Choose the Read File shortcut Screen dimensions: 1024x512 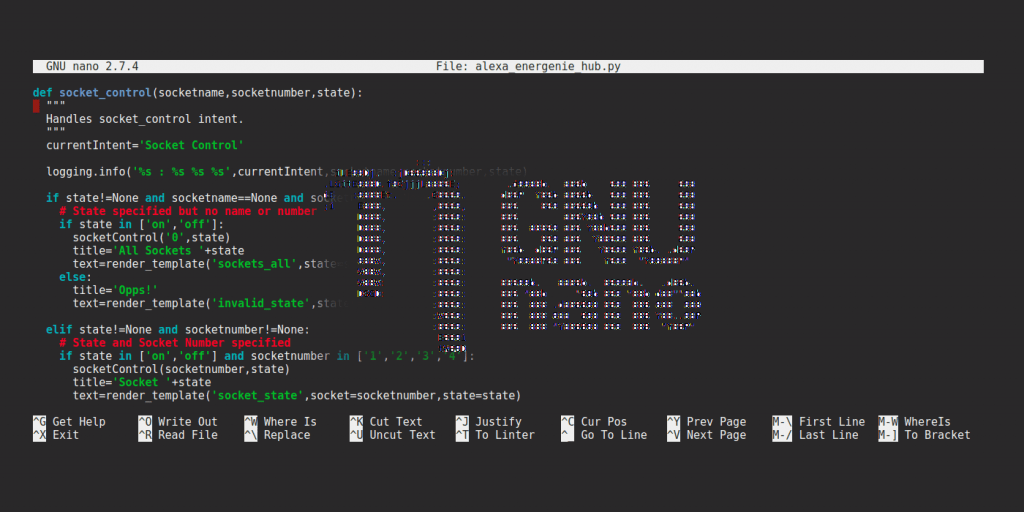tap(187, 435)
